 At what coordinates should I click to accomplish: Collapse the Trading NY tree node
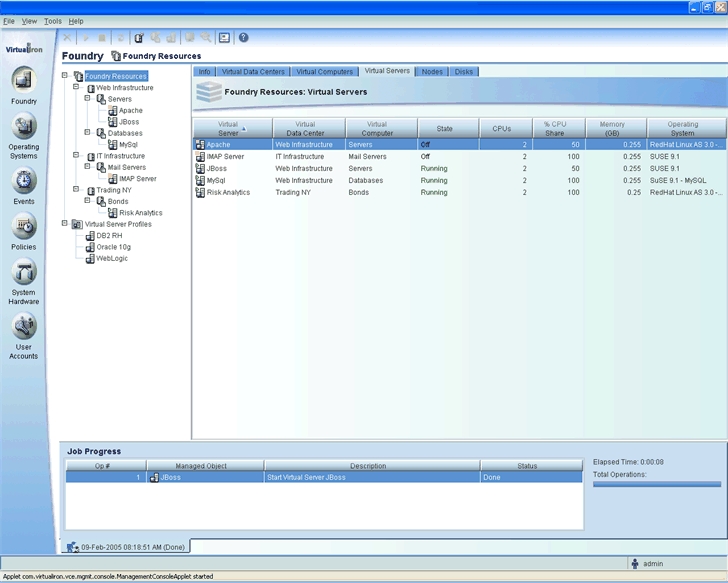coord(77,190)
